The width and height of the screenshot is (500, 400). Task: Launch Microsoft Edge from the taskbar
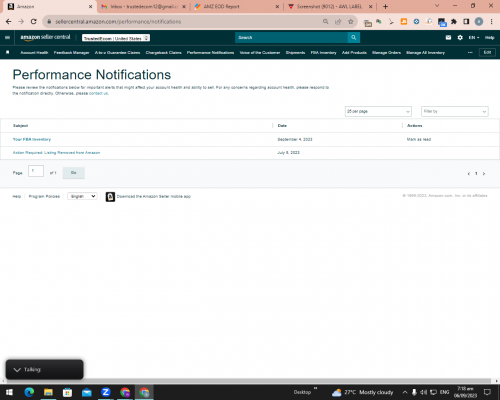(x=29, y=392)
